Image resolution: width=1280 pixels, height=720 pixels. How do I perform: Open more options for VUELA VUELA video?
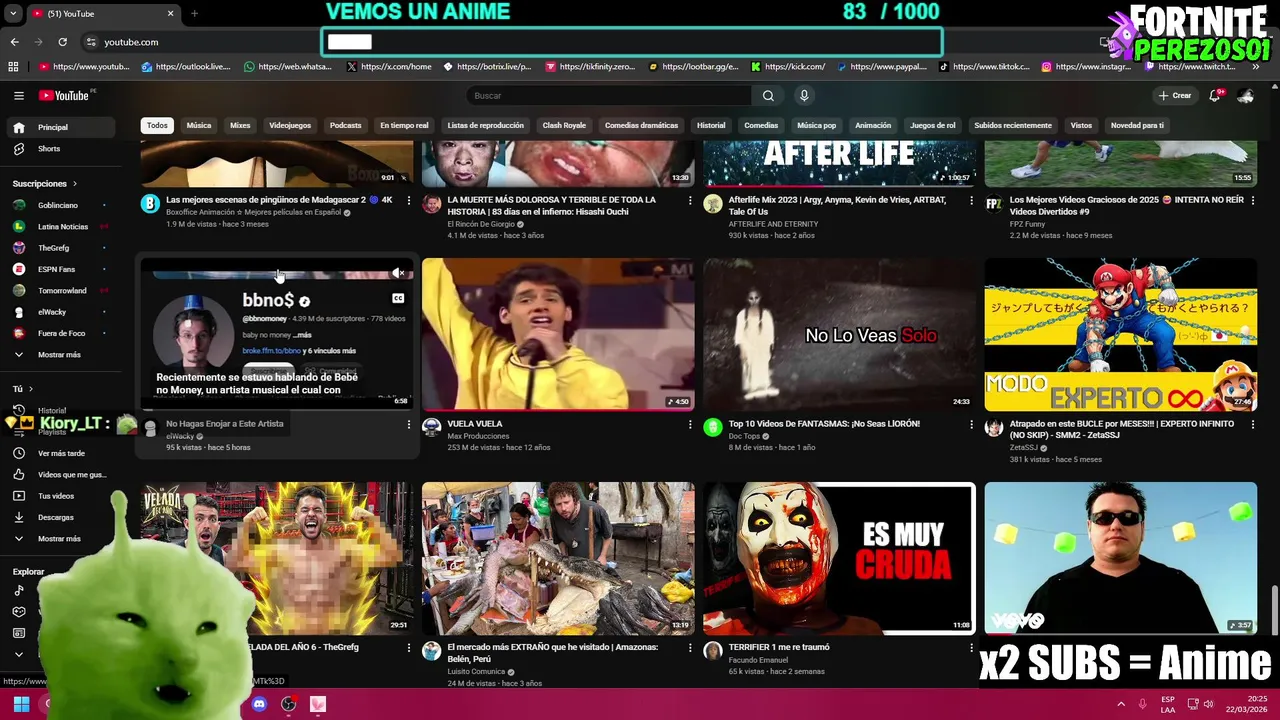690,425
